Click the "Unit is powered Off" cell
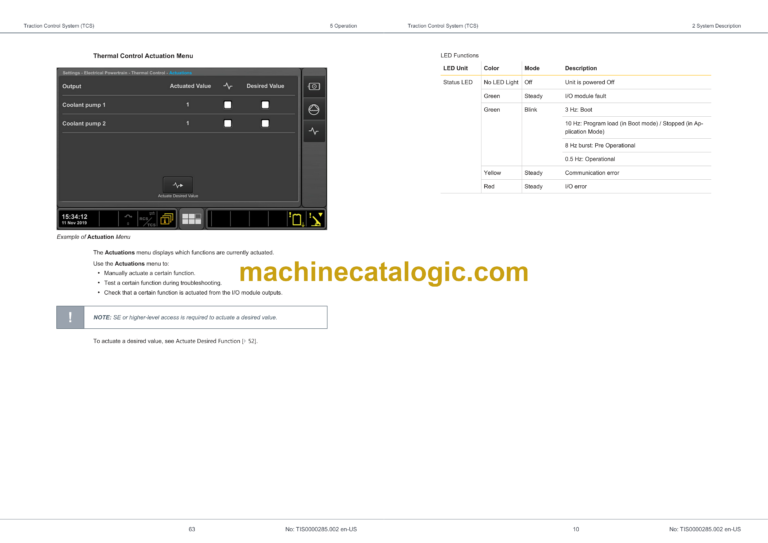 589,82
